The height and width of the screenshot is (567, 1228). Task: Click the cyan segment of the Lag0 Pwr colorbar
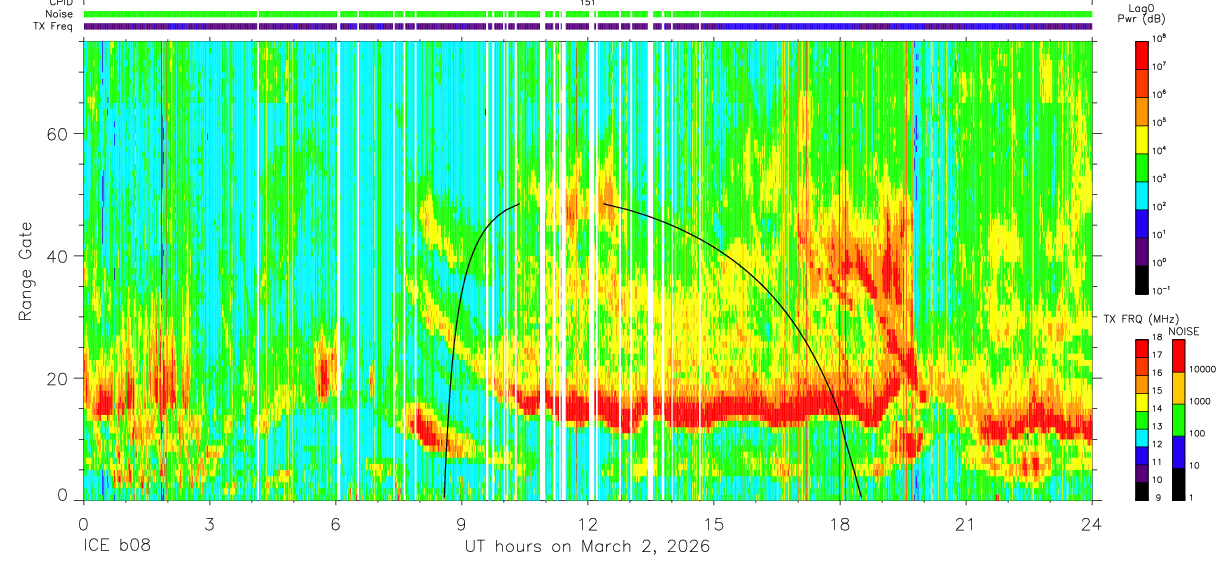point(1142,193)
